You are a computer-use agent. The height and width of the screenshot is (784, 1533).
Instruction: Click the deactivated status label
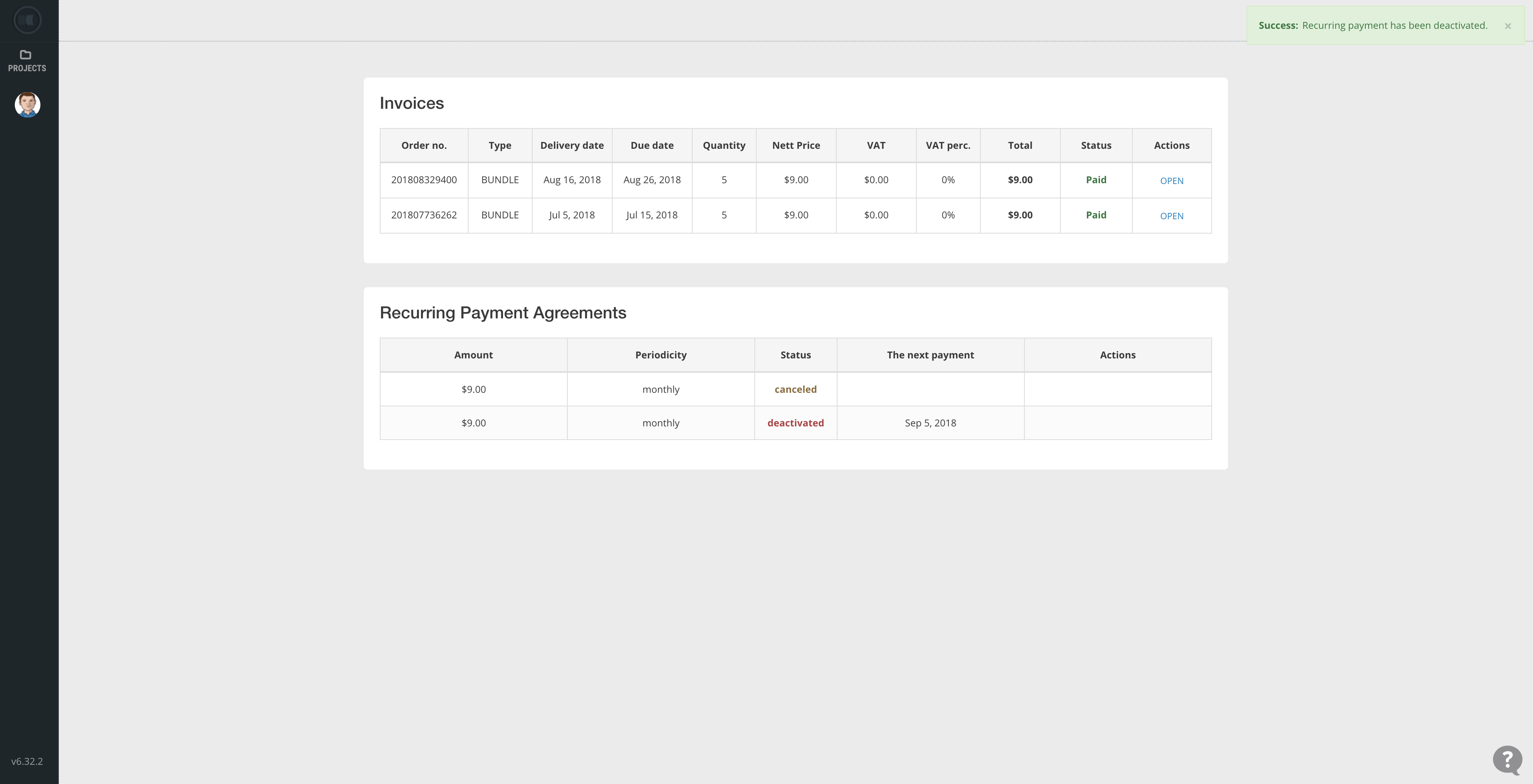click(795, 423)
